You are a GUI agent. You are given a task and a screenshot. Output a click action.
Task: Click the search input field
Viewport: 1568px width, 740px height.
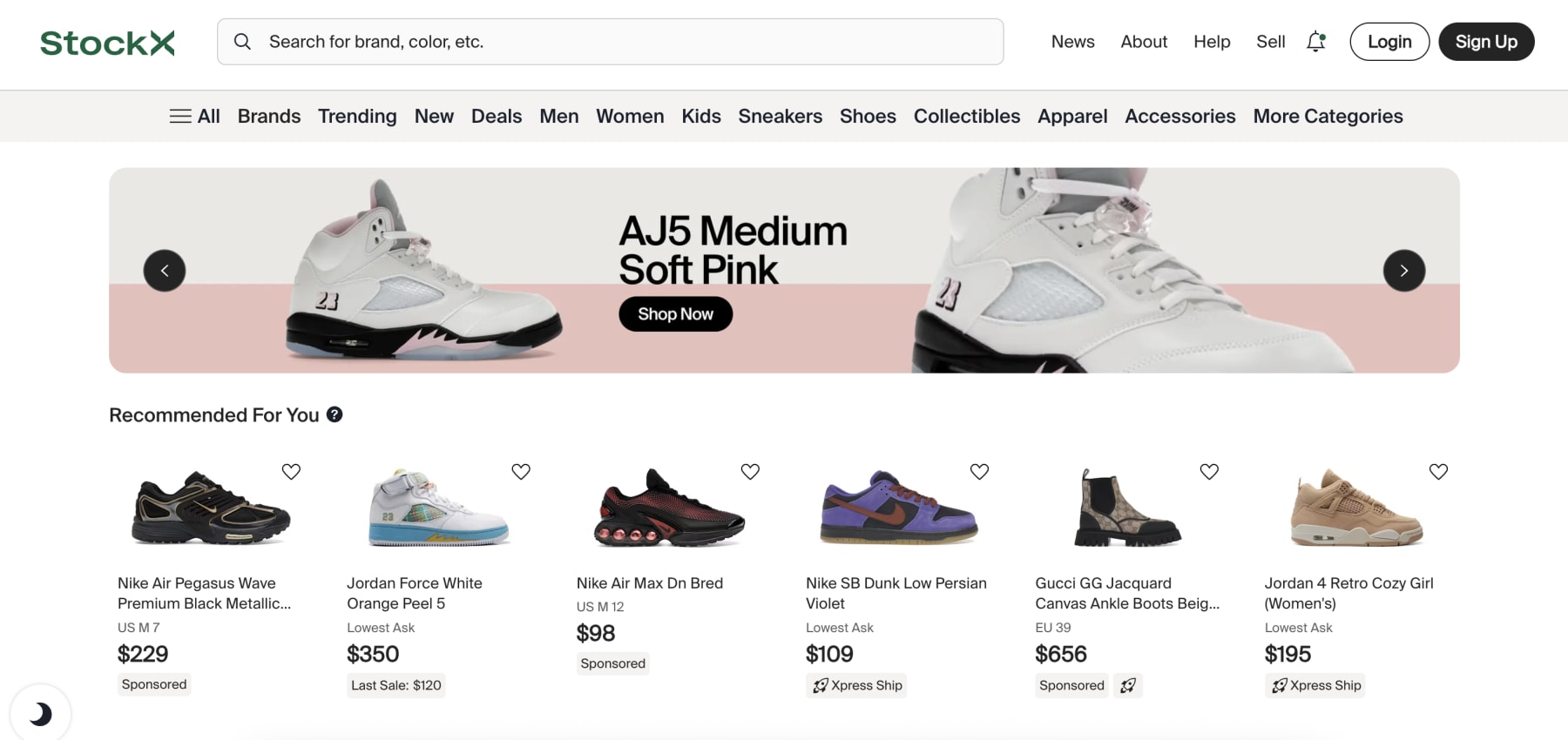[627, 42]
